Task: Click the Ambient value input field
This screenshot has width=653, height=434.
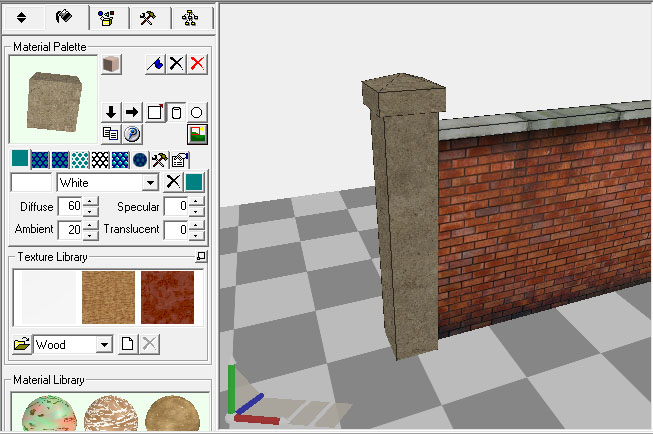Action: (69, 230)
